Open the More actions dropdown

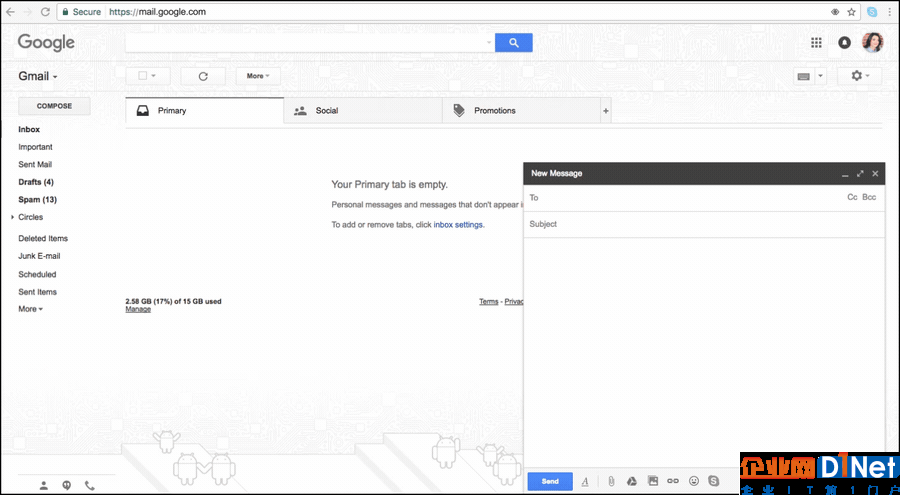258,76
